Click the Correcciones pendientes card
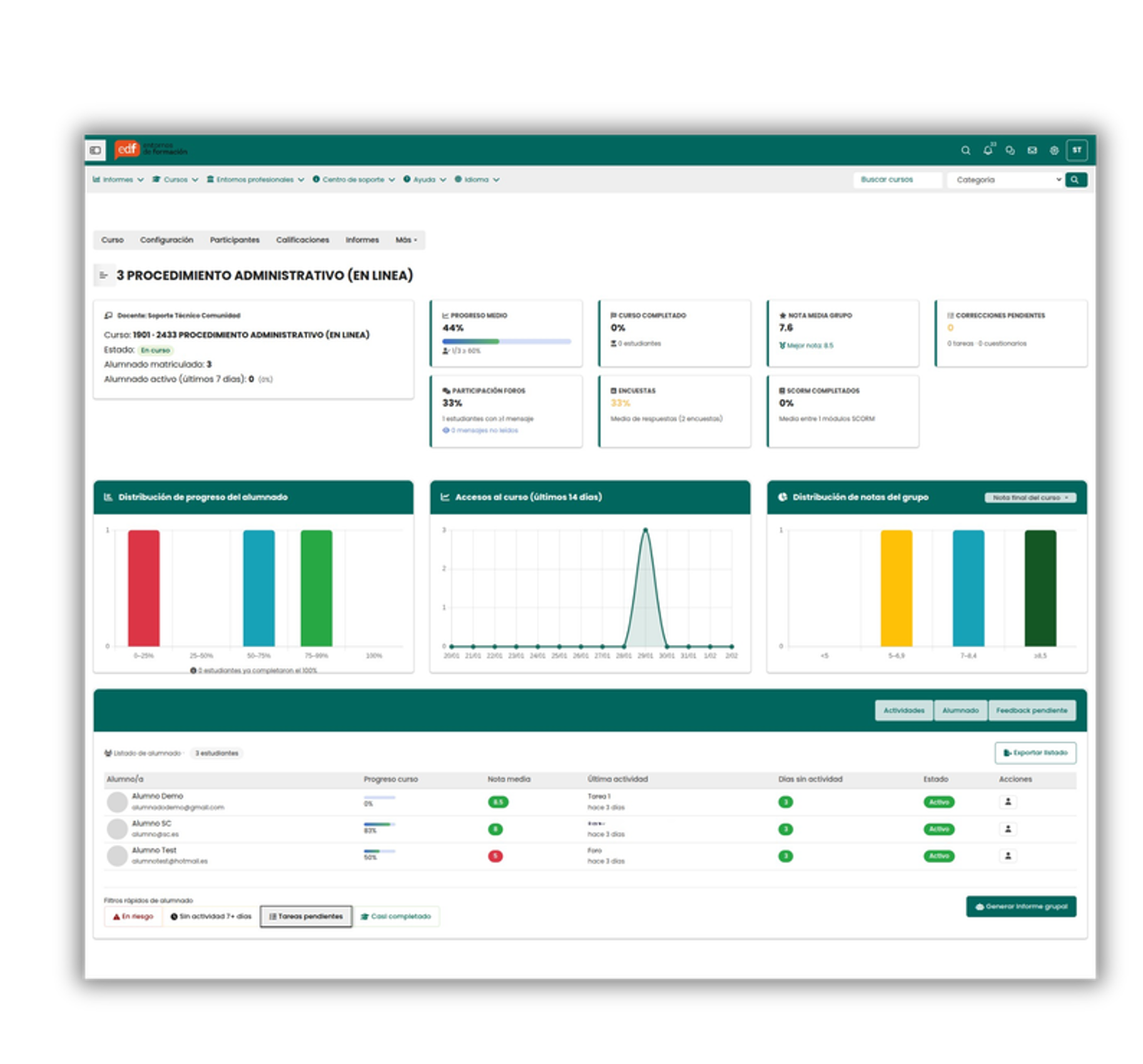This screenshot has height=1064, width=1143. pyautogui.click(x=1010, y=333)
